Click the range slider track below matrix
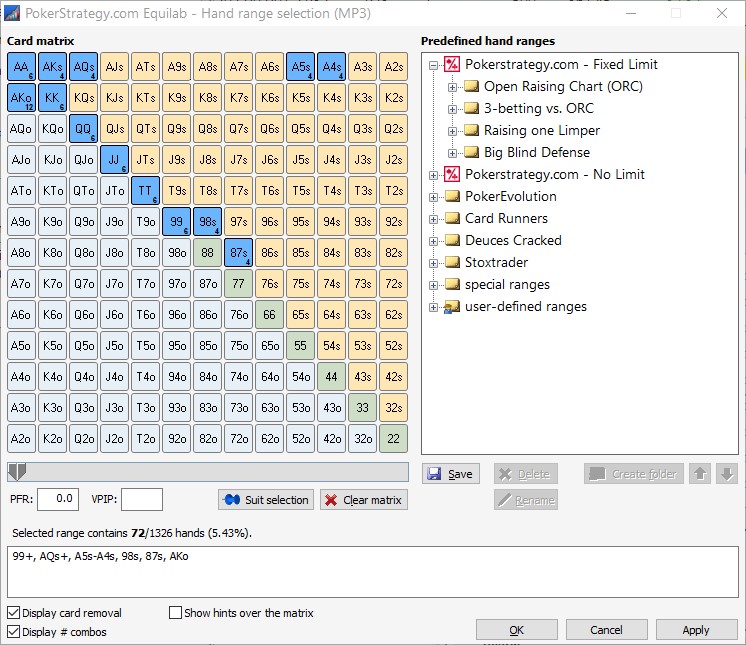Screen dimensions: 746x645 208,472
